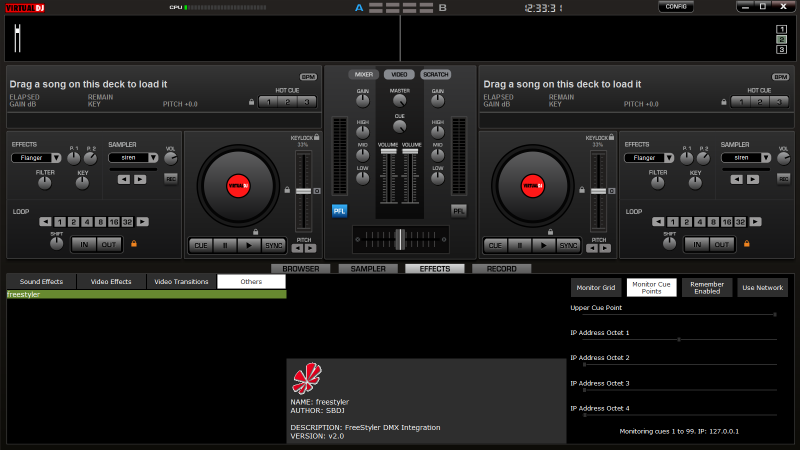
Task: Trigger hot cue 1 on left deck
Action: tap(269, 102)
